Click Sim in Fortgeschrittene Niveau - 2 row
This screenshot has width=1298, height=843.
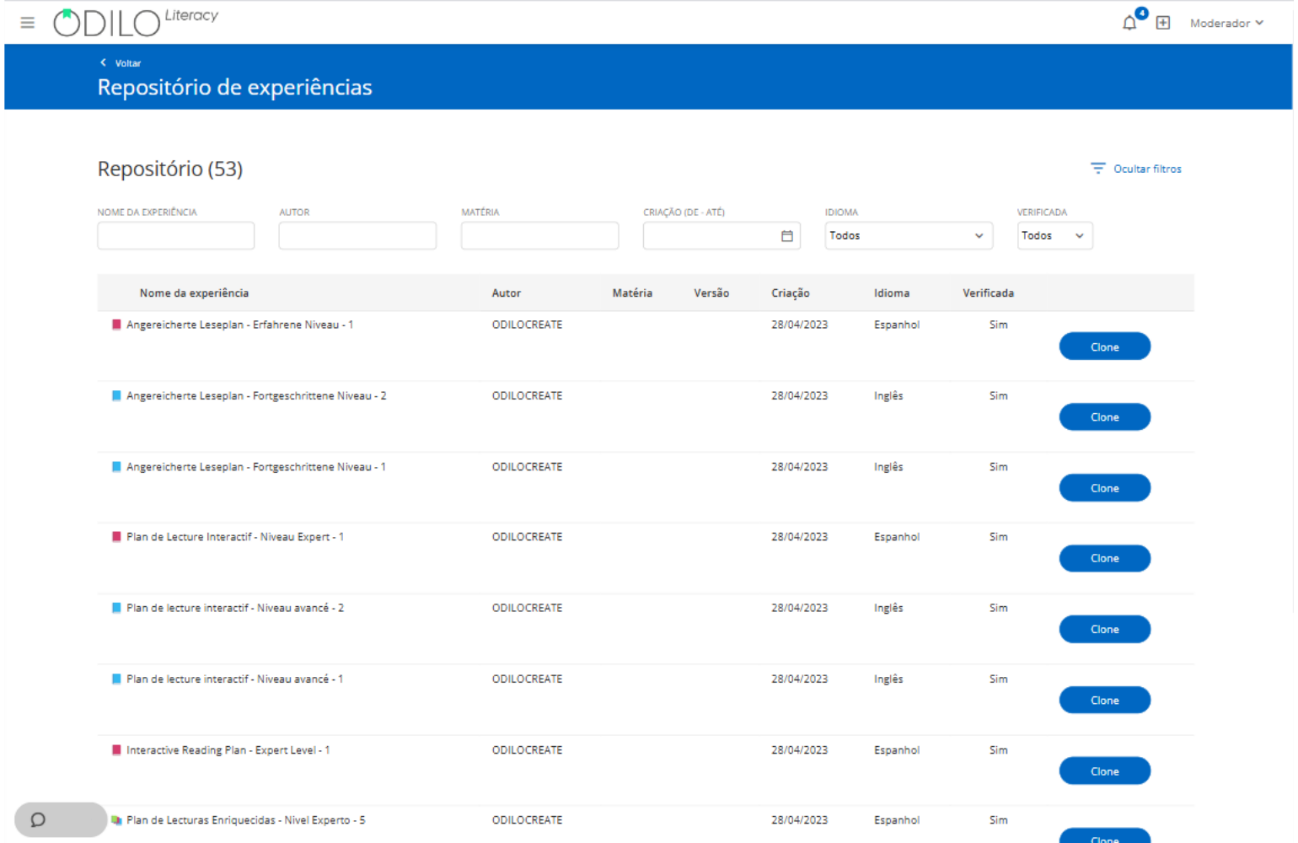998,396
